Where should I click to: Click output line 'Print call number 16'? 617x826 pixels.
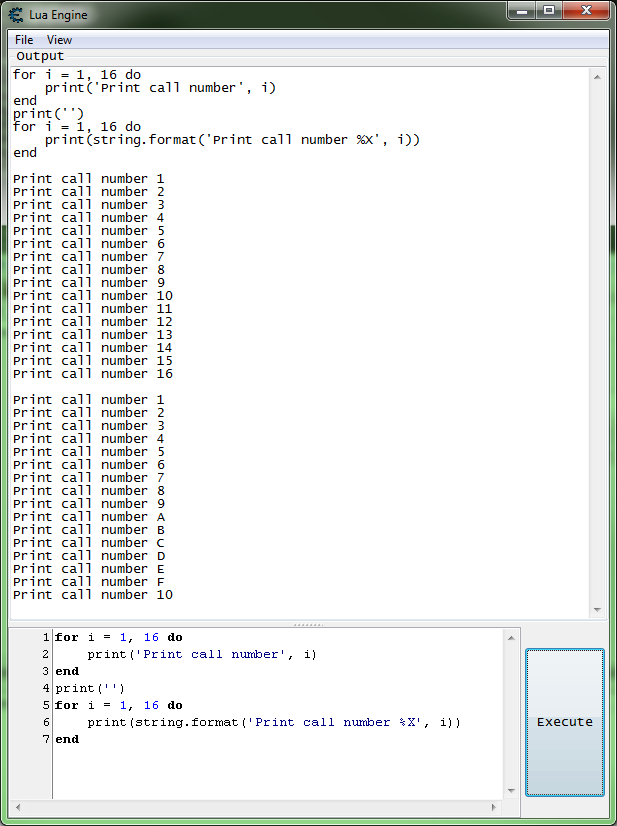93,374
